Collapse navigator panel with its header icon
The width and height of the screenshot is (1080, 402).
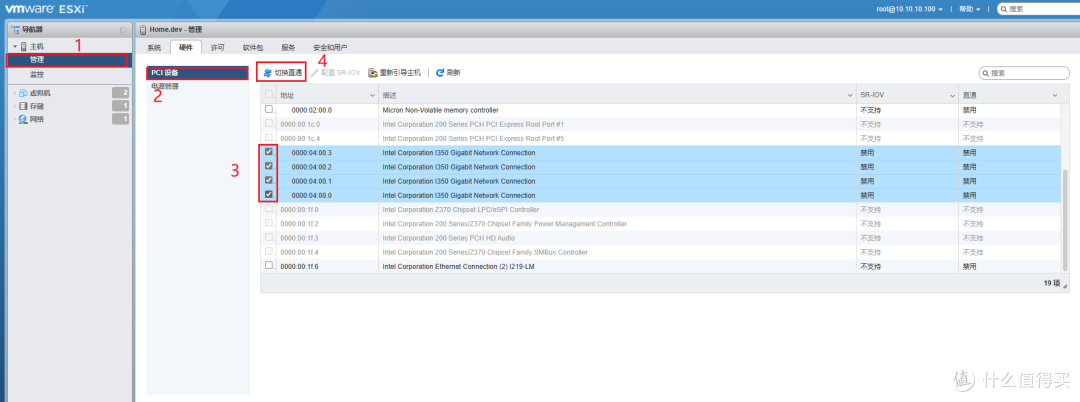tap(122, 30)
